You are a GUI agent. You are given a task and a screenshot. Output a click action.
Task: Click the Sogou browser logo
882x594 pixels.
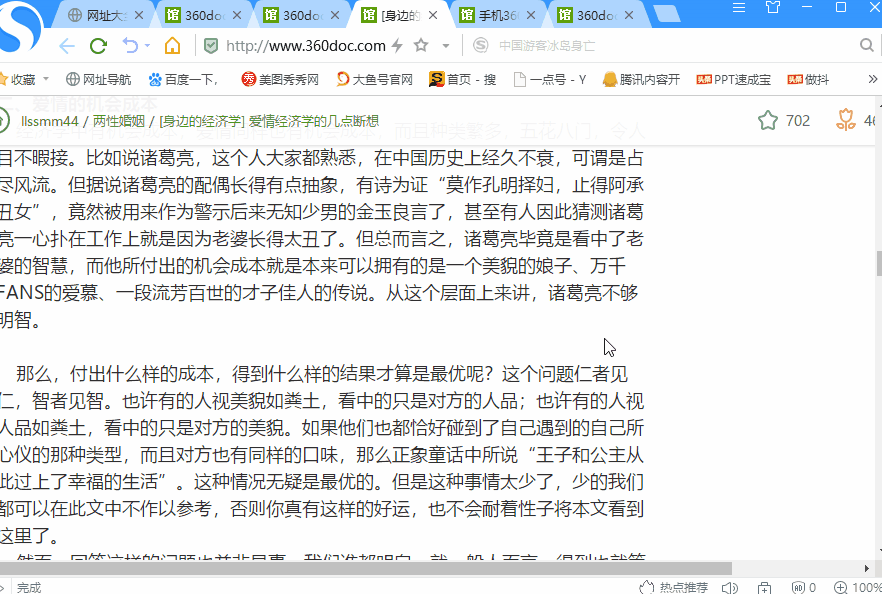(x=21, y=26)
